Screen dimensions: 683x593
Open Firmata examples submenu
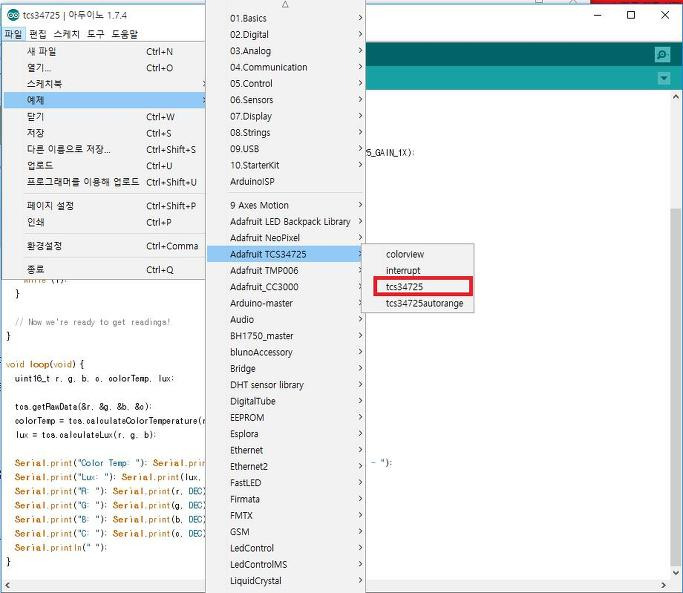286,499
